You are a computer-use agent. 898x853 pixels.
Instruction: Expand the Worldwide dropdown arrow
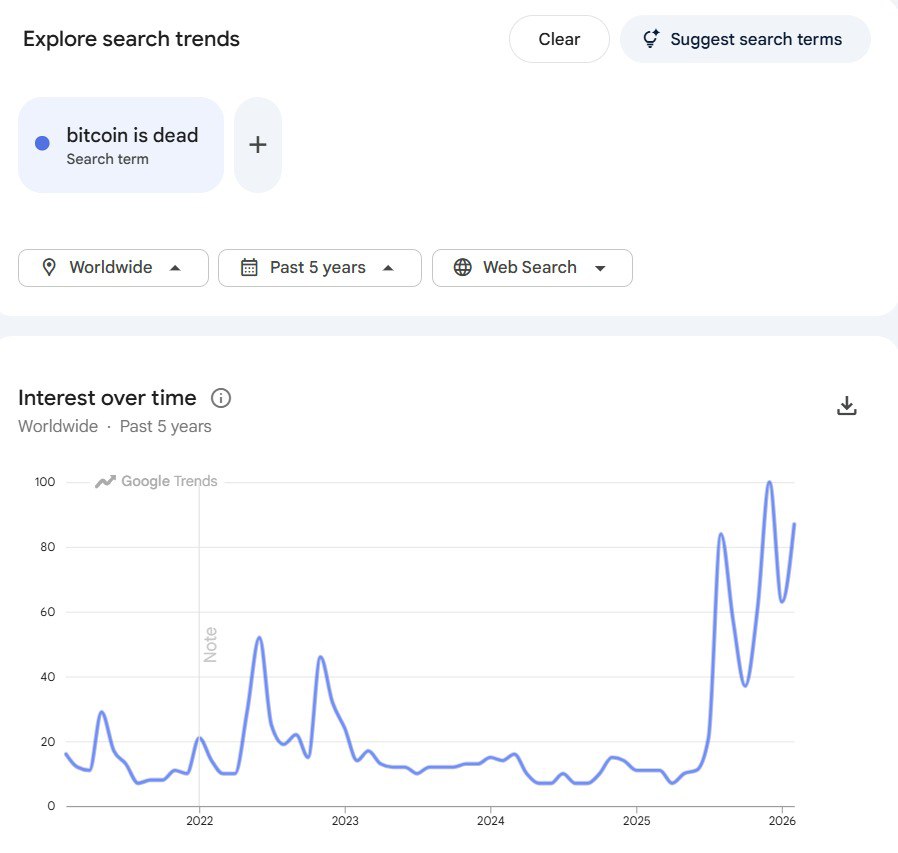coord(175,268)
